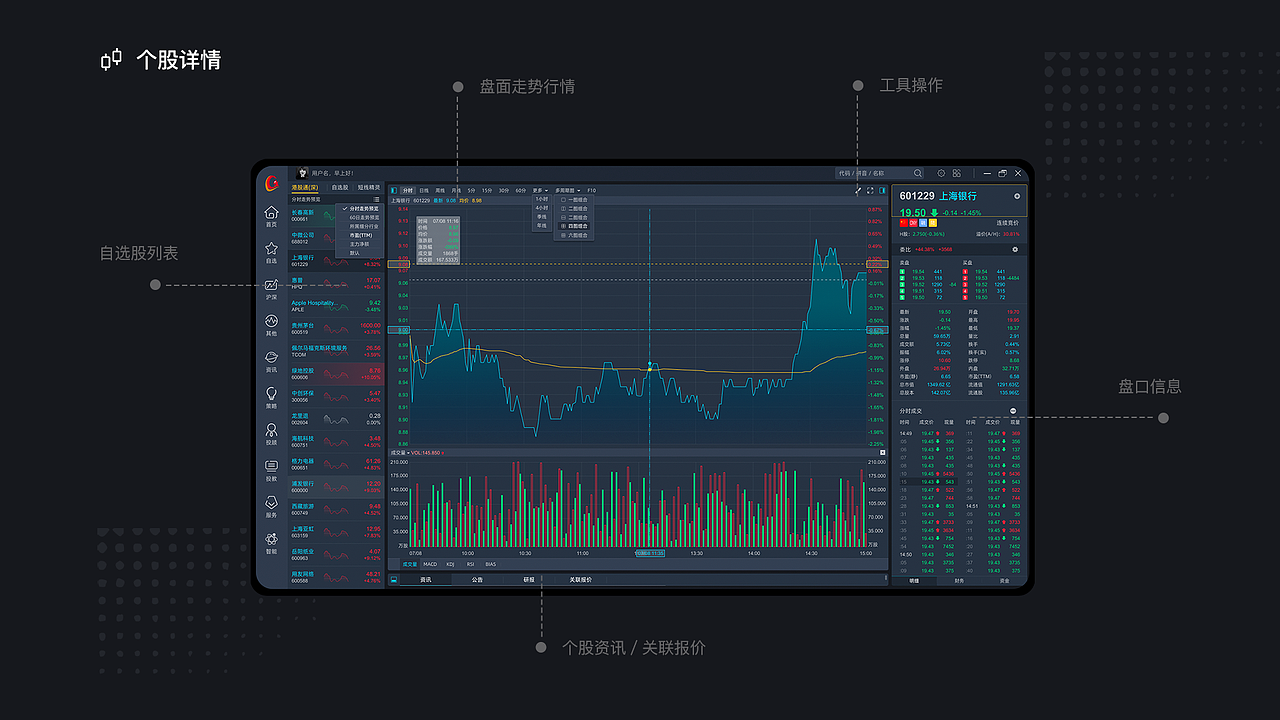Click the search magnifier in the title bar
Image resolution: width=1280 pixels, height=720 pixels.
pos(918,173)
